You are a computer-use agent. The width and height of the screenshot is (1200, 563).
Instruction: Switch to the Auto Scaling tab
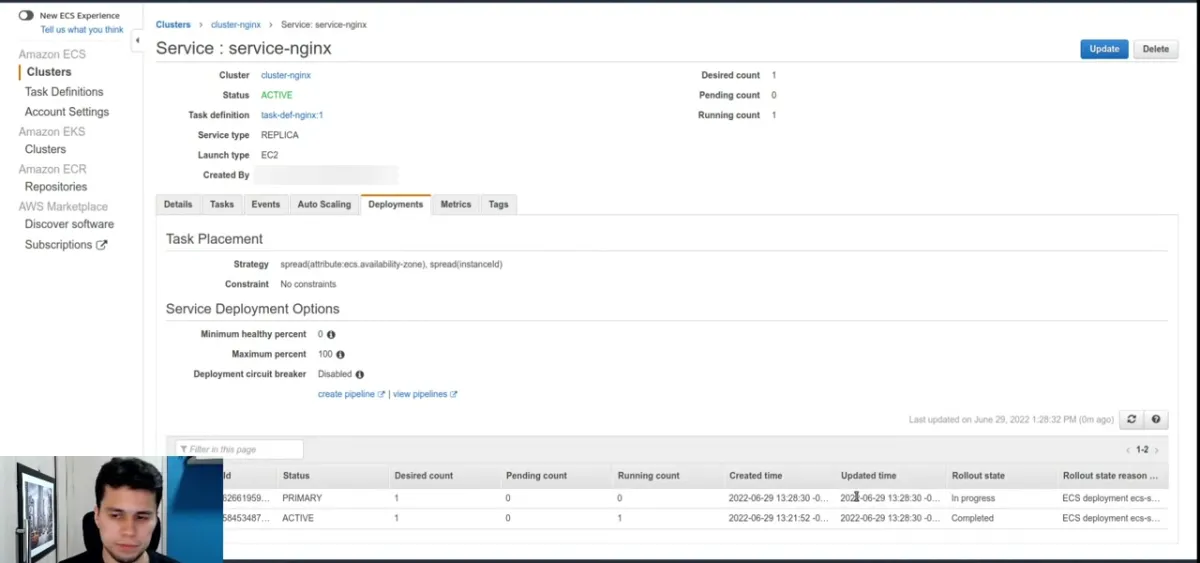(324, 204)
